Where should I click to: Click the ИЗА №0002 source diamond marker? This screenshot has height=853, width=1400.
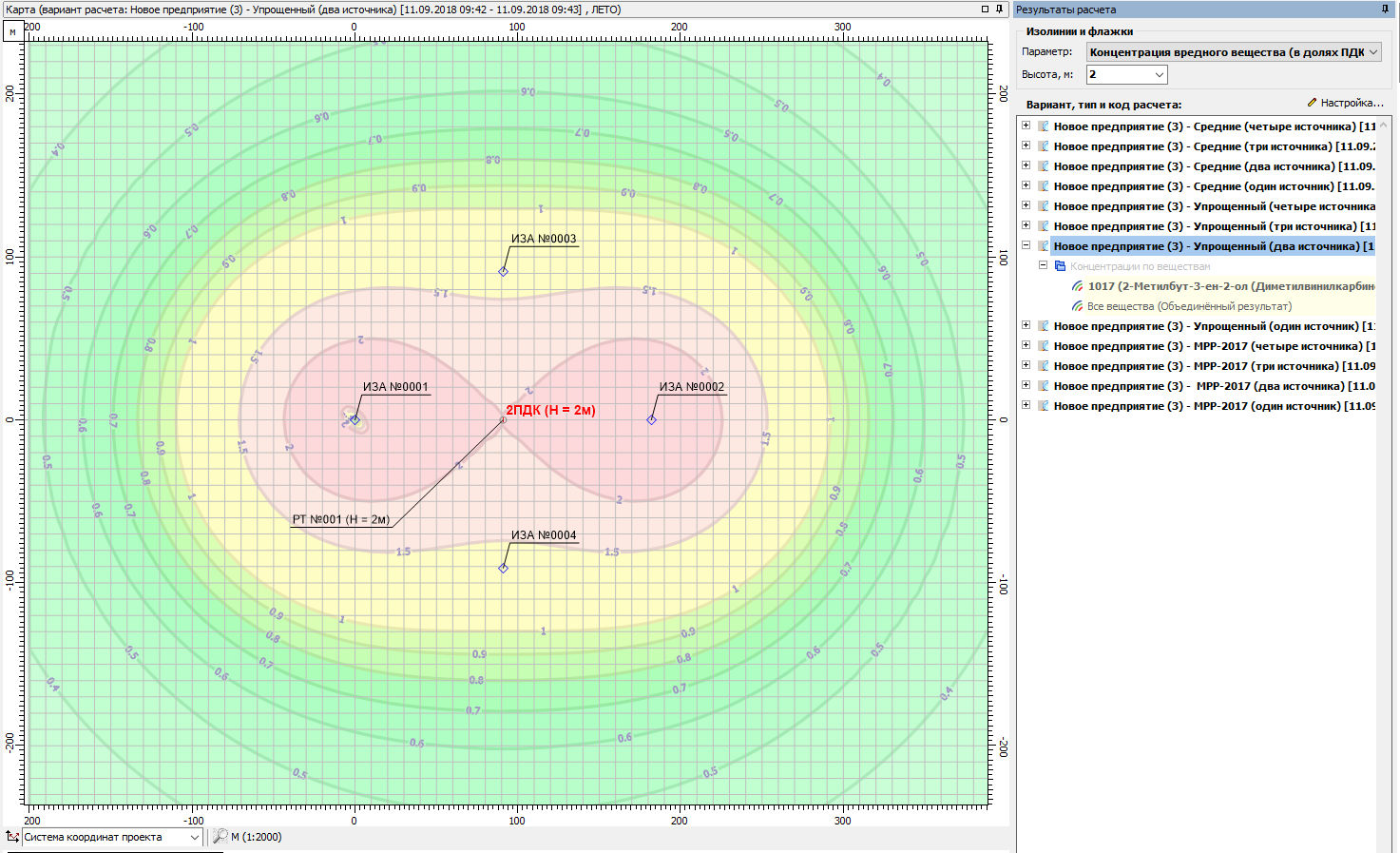point(652,419)
